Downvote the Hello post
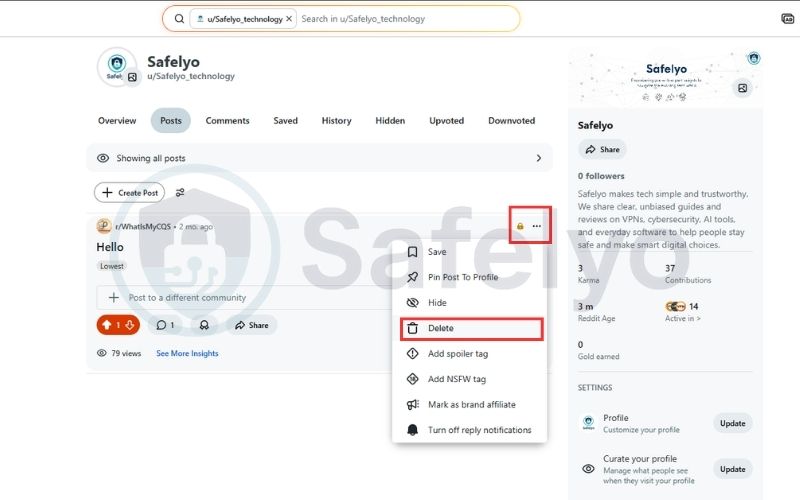The width and height of the screenshot is (800, 500). 130,325
